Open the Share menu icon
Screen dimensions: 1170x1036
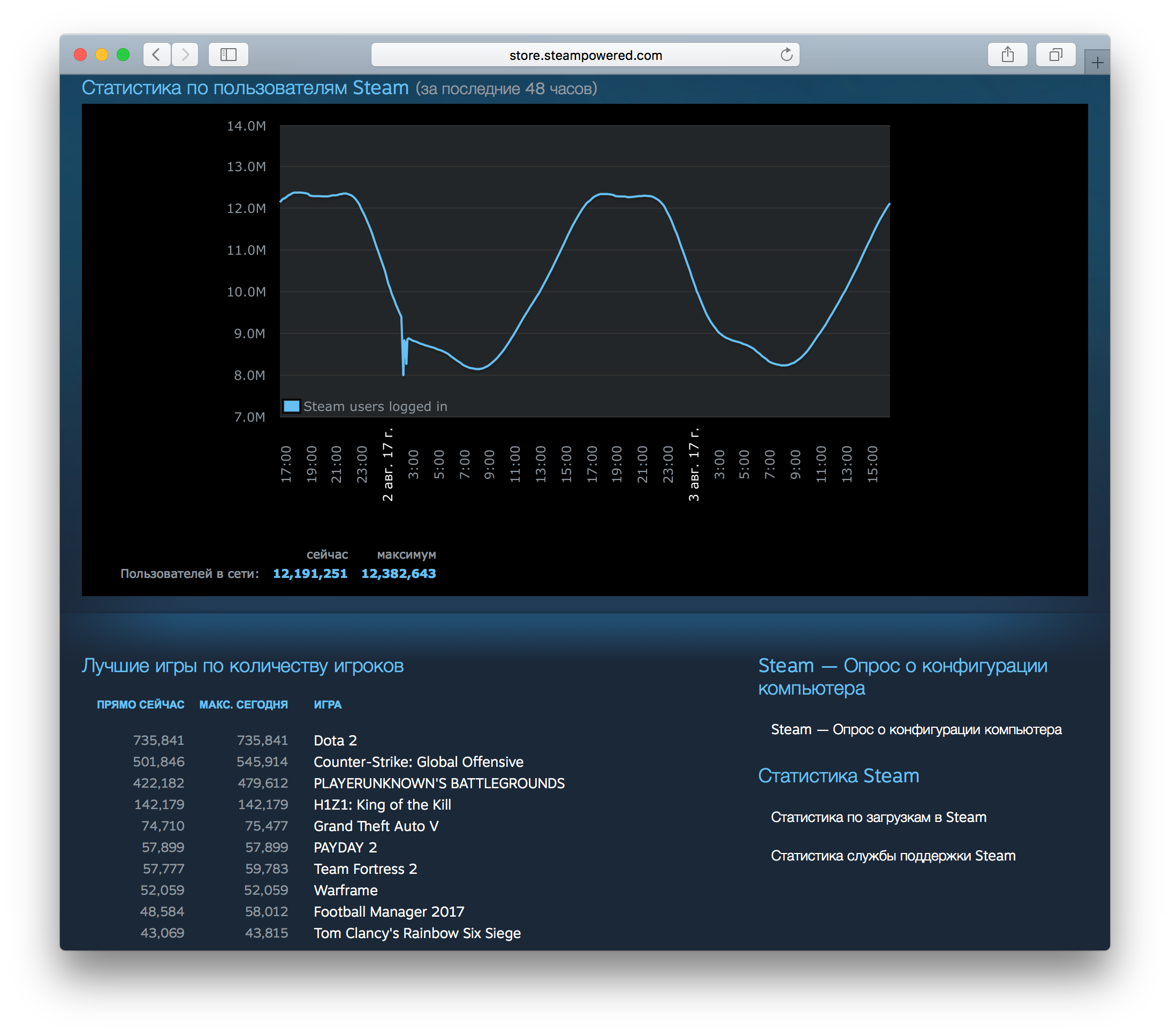[x=1007, y=55]
